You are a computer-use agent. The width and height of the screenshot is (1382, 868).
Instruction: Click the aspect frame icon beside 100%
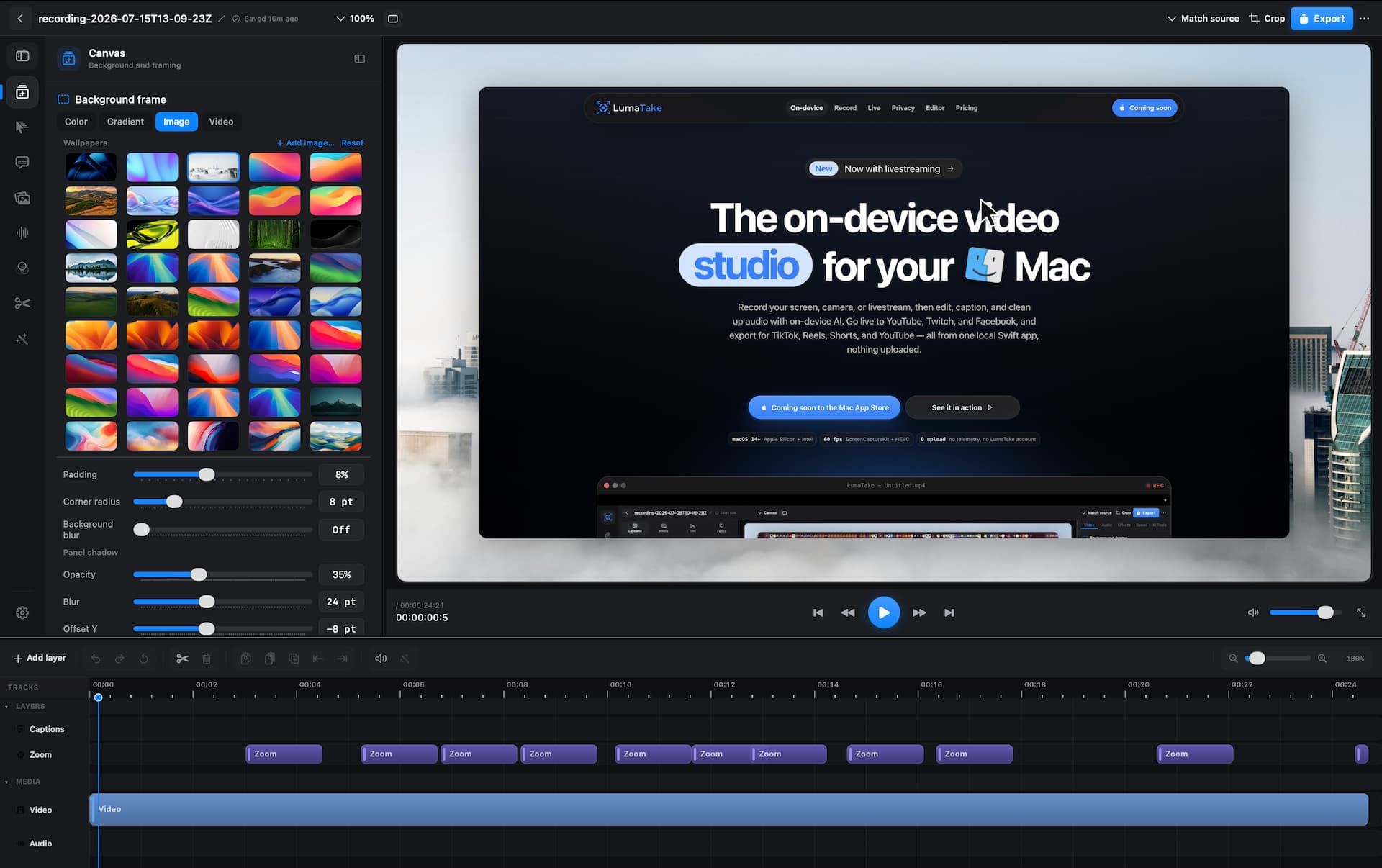(x=393, y=19)
